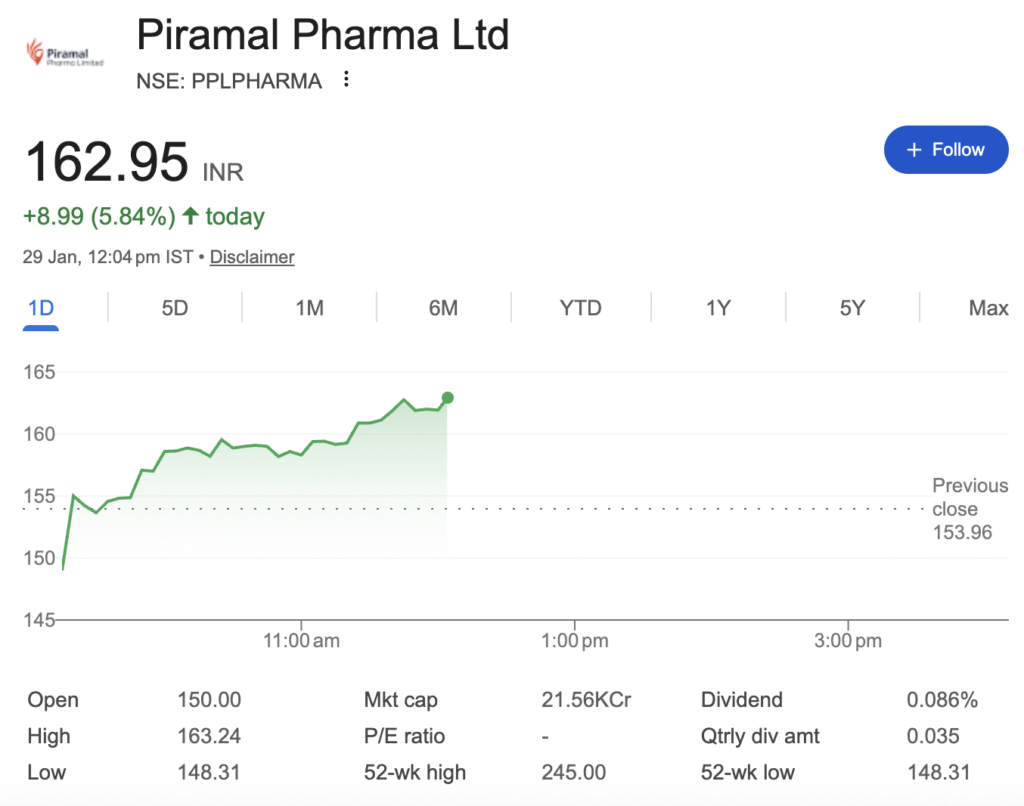Switch to the 5D chart tab

pos(175,308)
